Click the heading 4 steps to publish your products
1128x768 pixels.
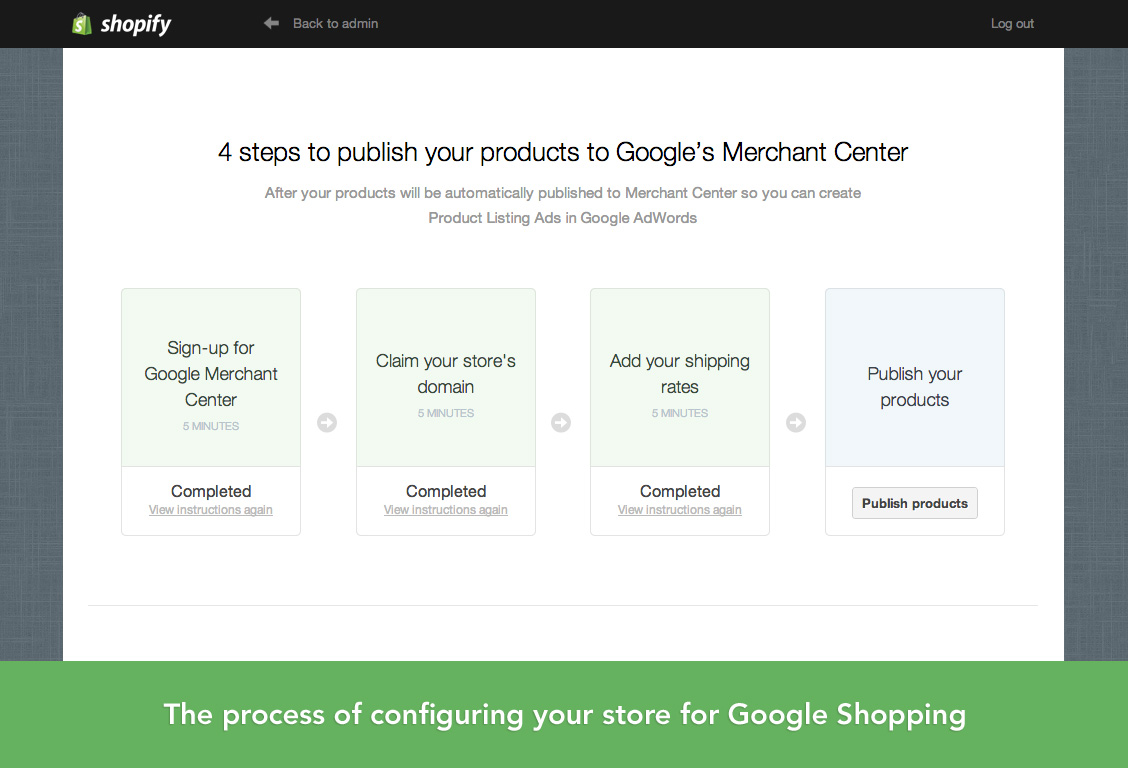563,152
